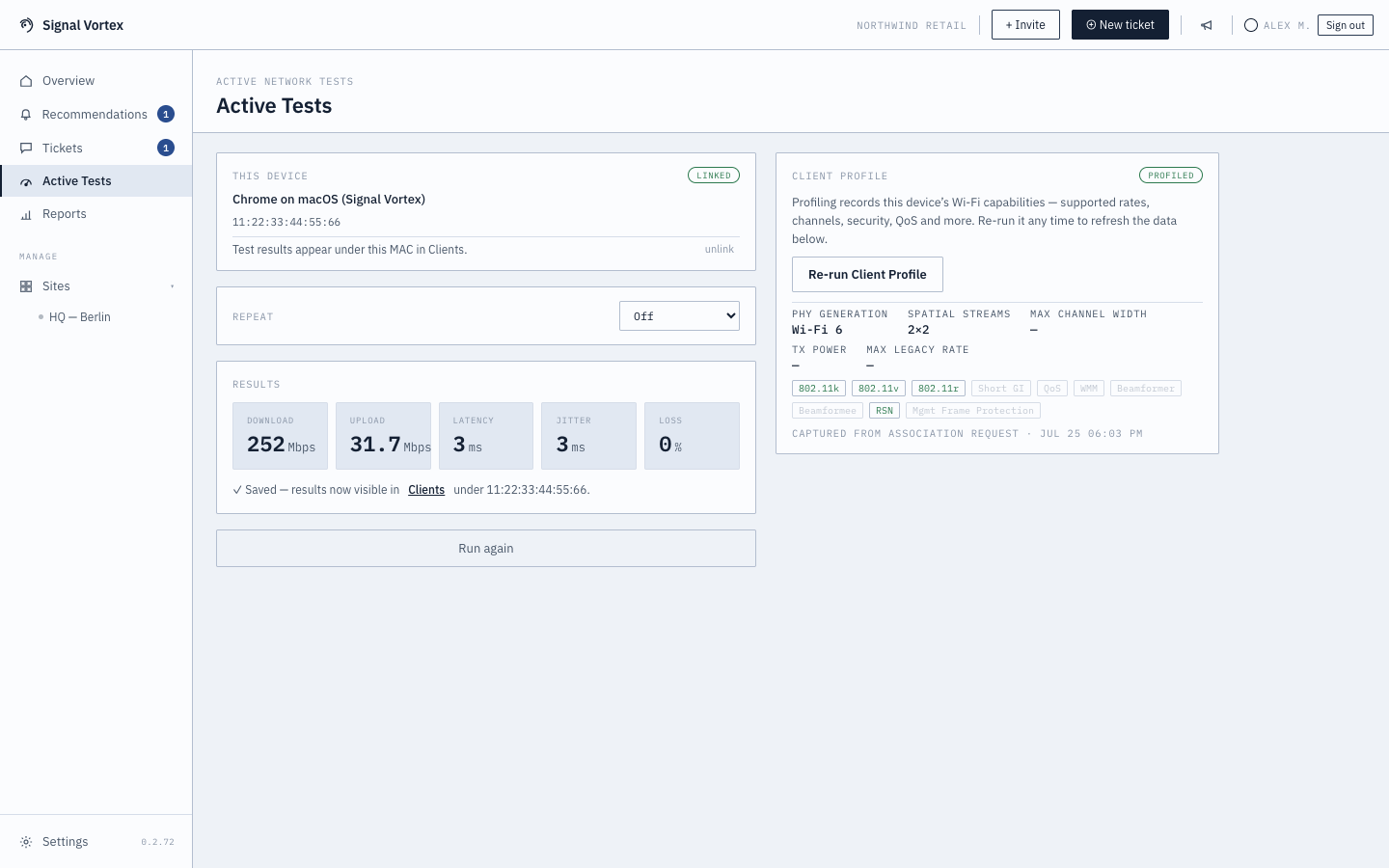Click the RSN capability tag

pos(885,411)
